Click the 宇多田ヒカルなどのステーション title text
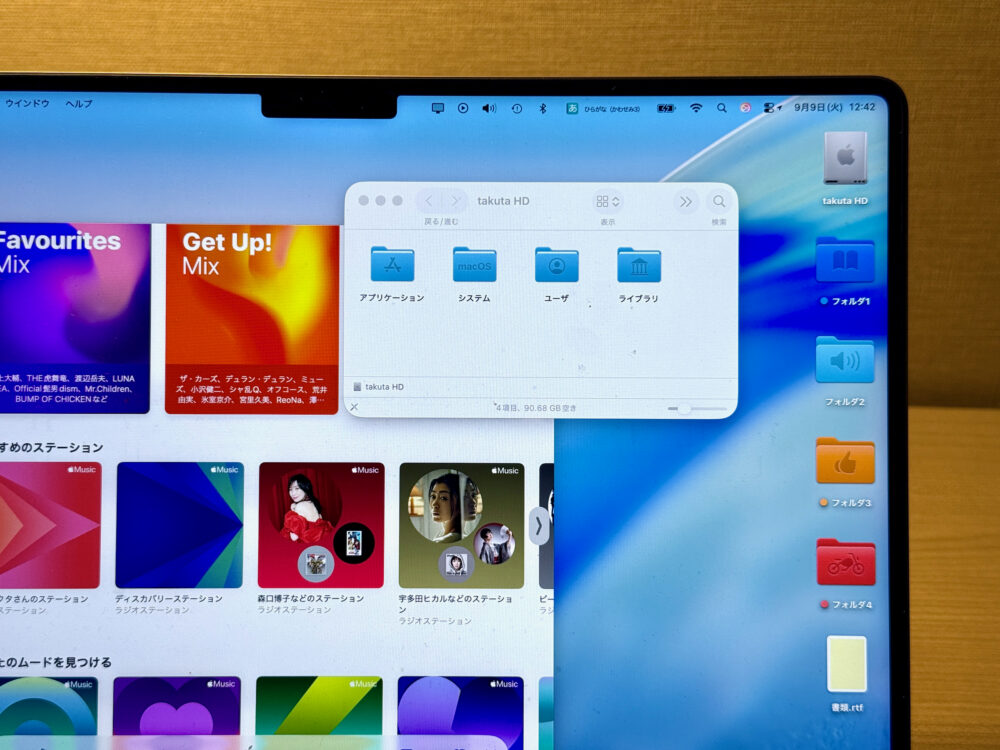 [x=455, y=604]
